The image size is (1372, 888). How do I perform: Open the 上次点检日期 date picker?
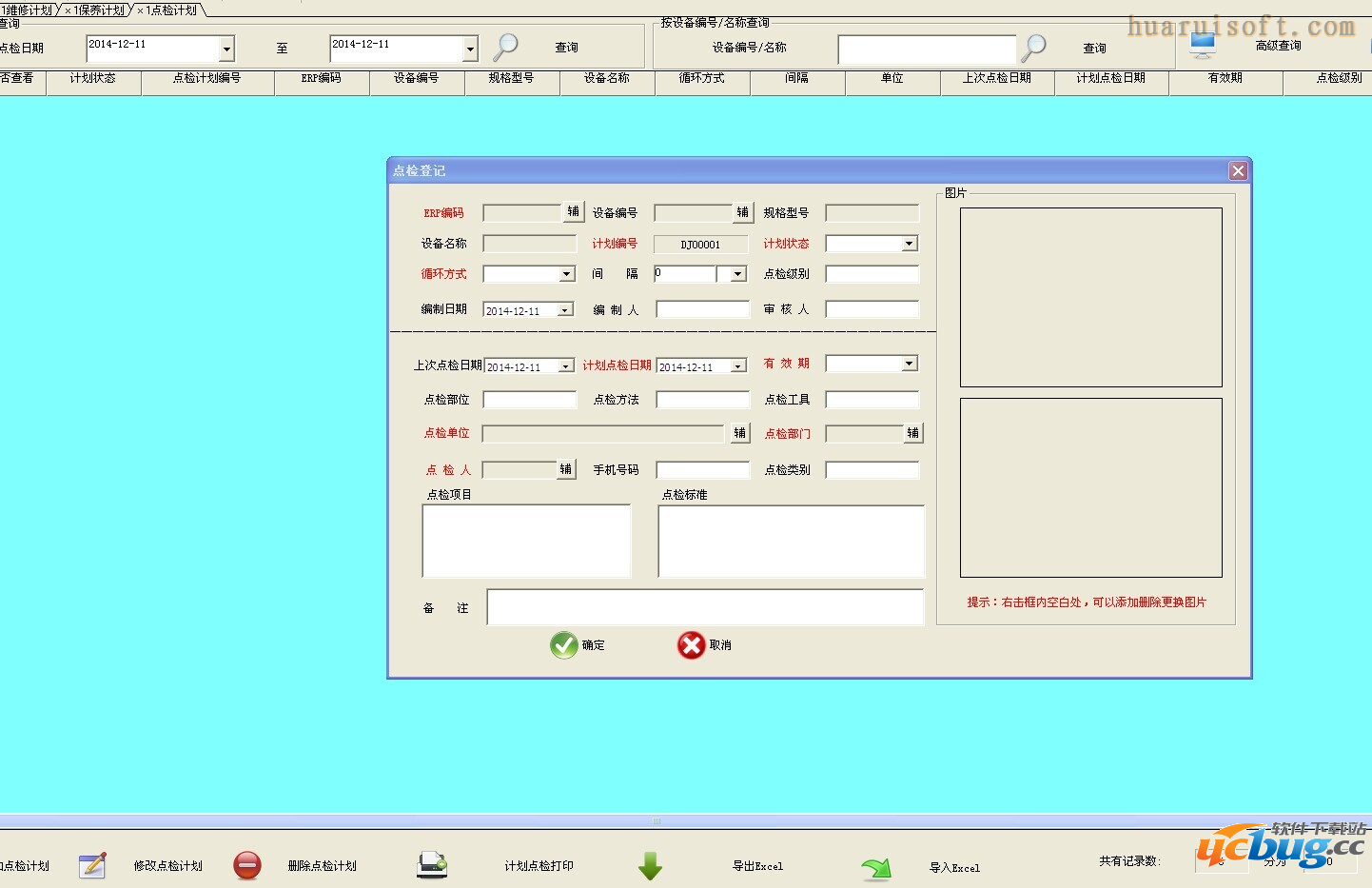point(566,366)
